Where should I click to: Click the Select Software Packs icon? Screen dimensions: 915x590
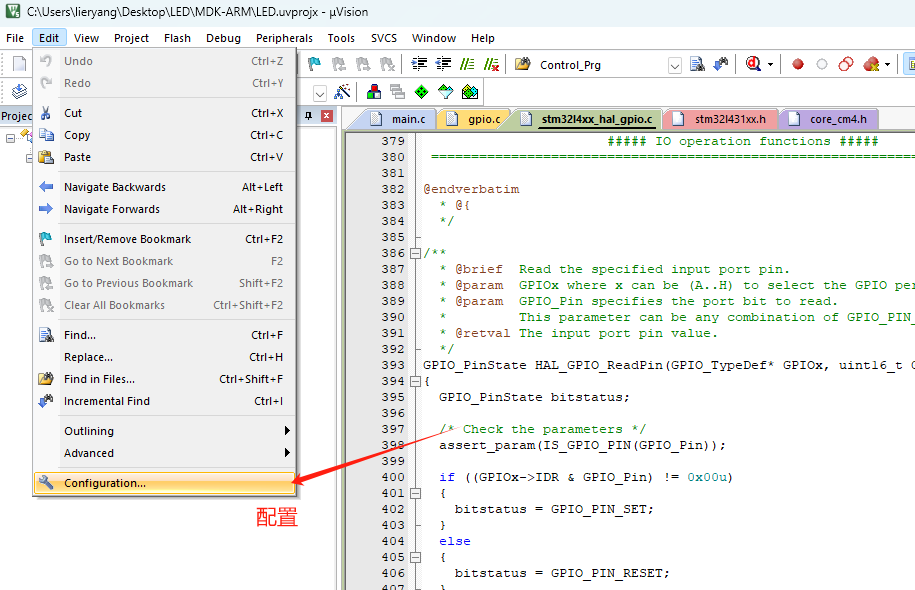445,92
